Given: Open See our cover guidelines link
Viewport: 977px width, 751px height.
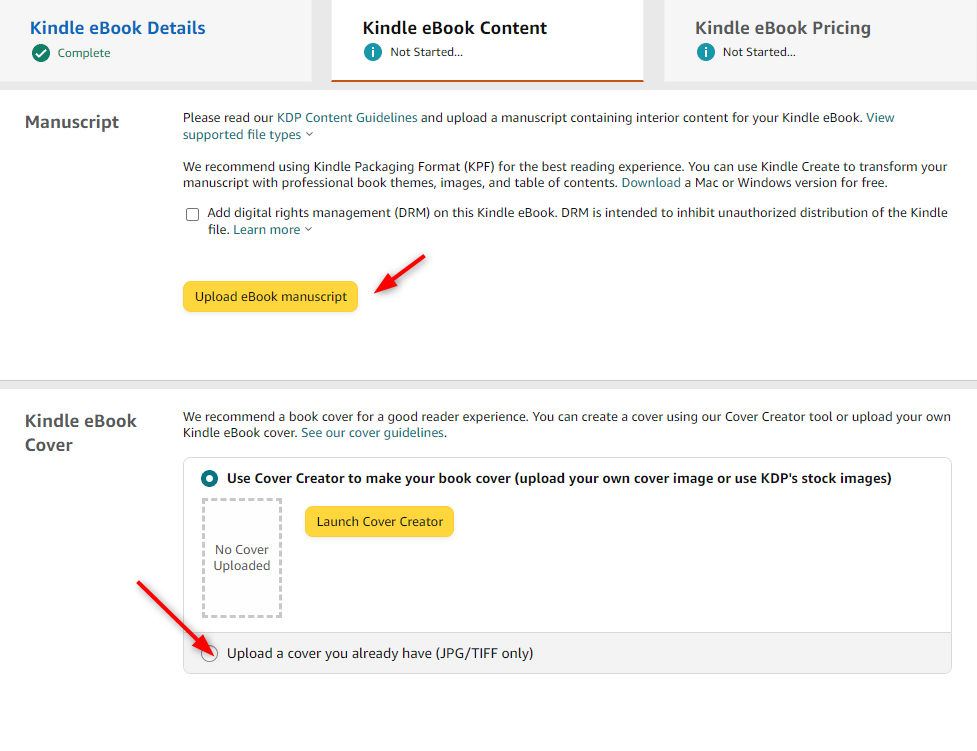Looking at the screenshot, I should 373,433.
